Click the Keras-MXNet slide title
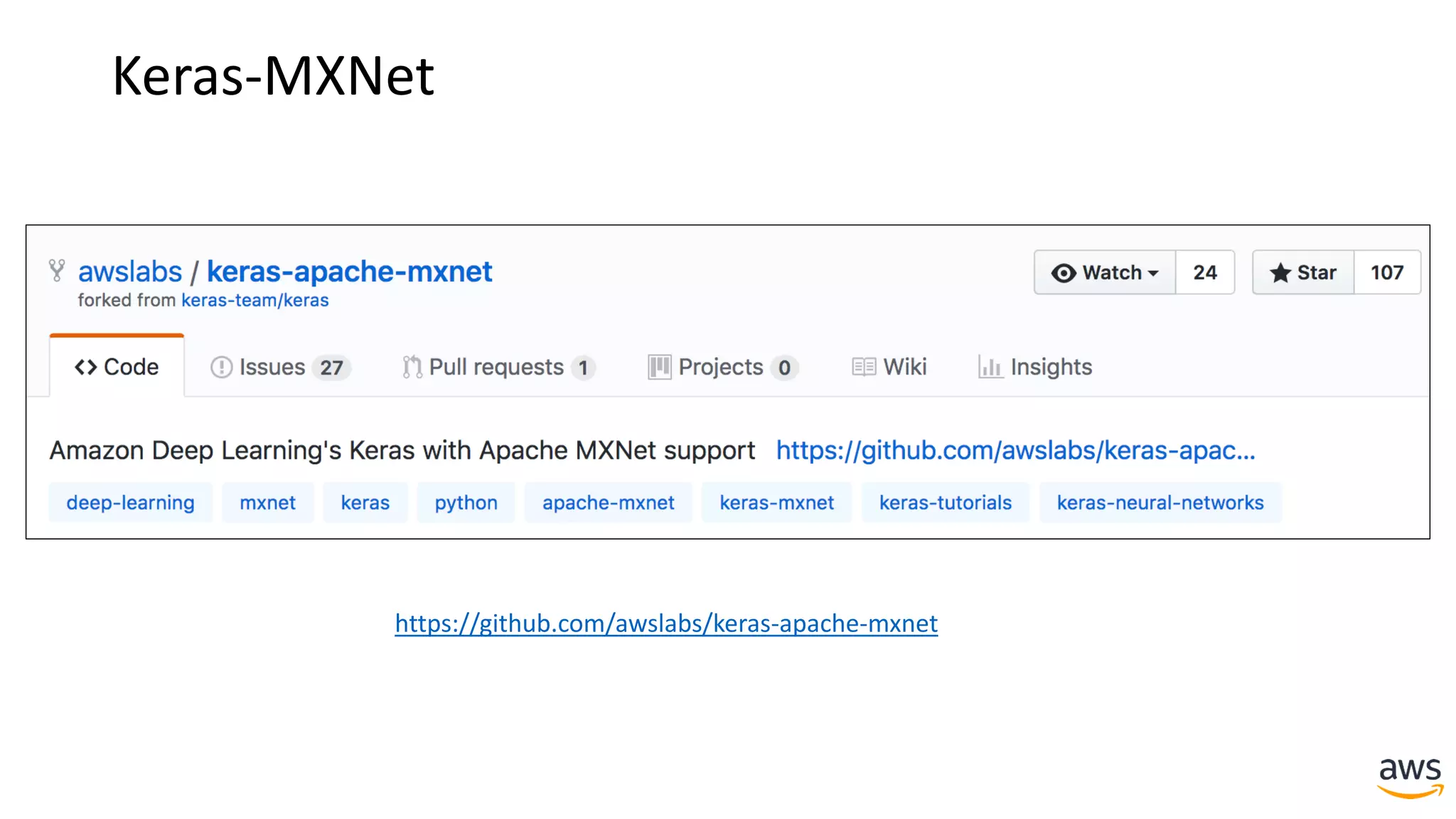This screenshot has width=1456, height=819. 273,75
